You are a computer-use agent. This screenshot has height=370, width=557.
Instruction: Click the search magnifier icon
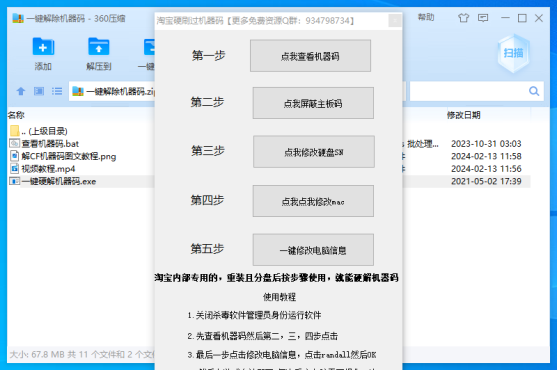pos(534,91)
